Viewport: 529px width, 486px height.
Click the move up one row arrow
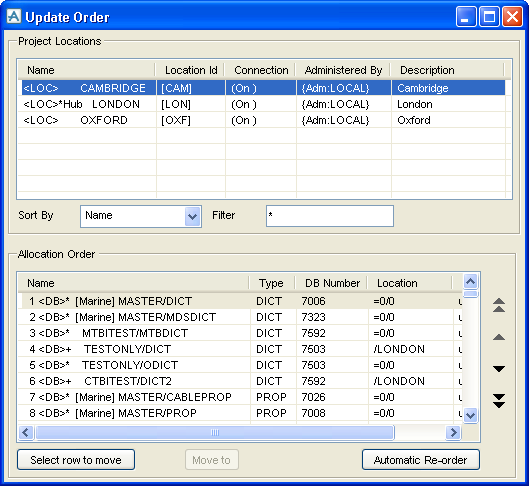499,337
